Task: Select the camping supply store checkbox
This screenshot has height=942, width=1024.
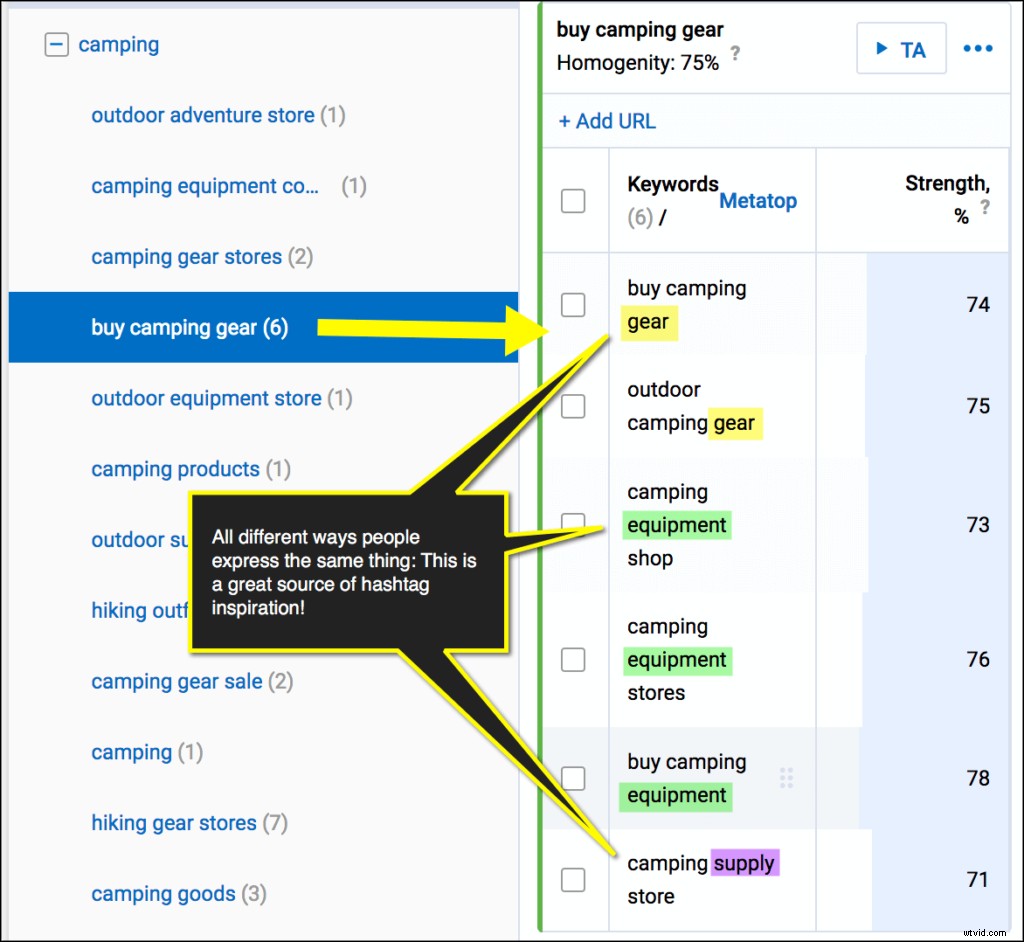Action: [573, 879]
